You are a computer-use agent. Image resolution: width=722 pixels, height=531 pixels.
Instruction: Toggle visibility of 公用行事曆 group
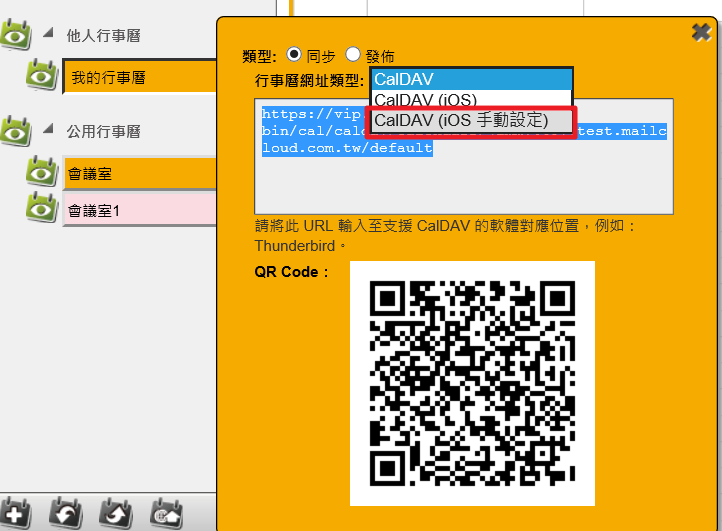(x=16, y=131)
